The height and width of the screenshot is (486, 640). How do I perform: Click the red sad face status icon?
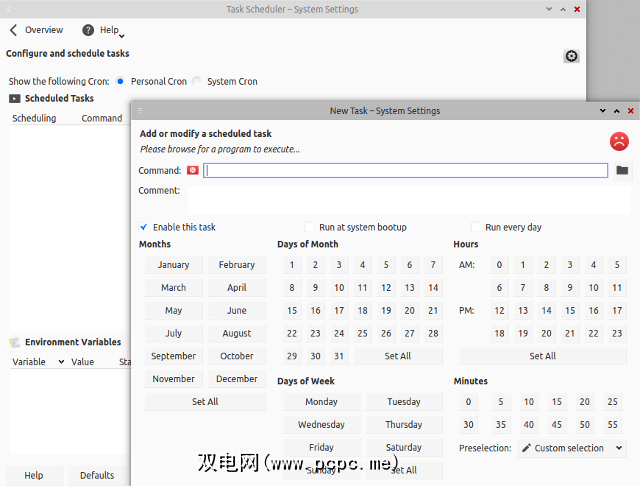pos(619,141)
